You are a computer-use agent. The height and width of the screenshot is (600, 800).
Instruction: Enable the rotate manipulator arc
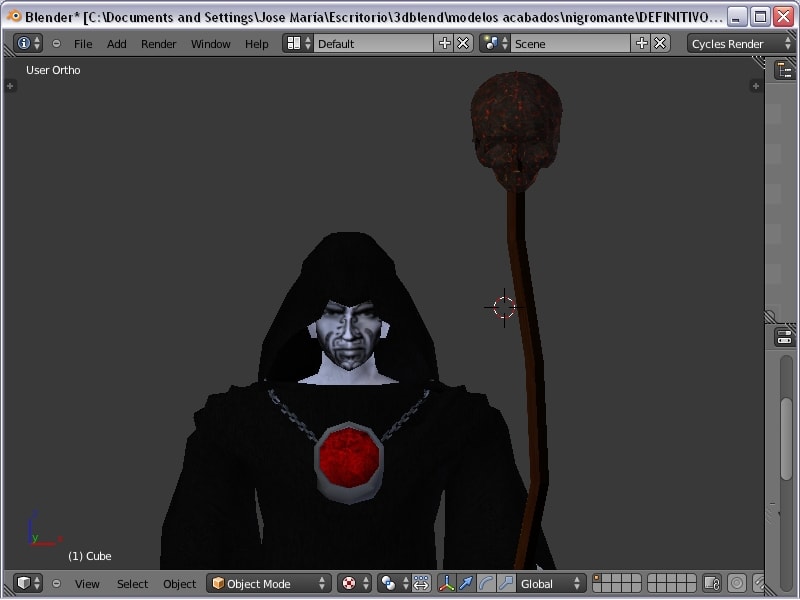486,583
